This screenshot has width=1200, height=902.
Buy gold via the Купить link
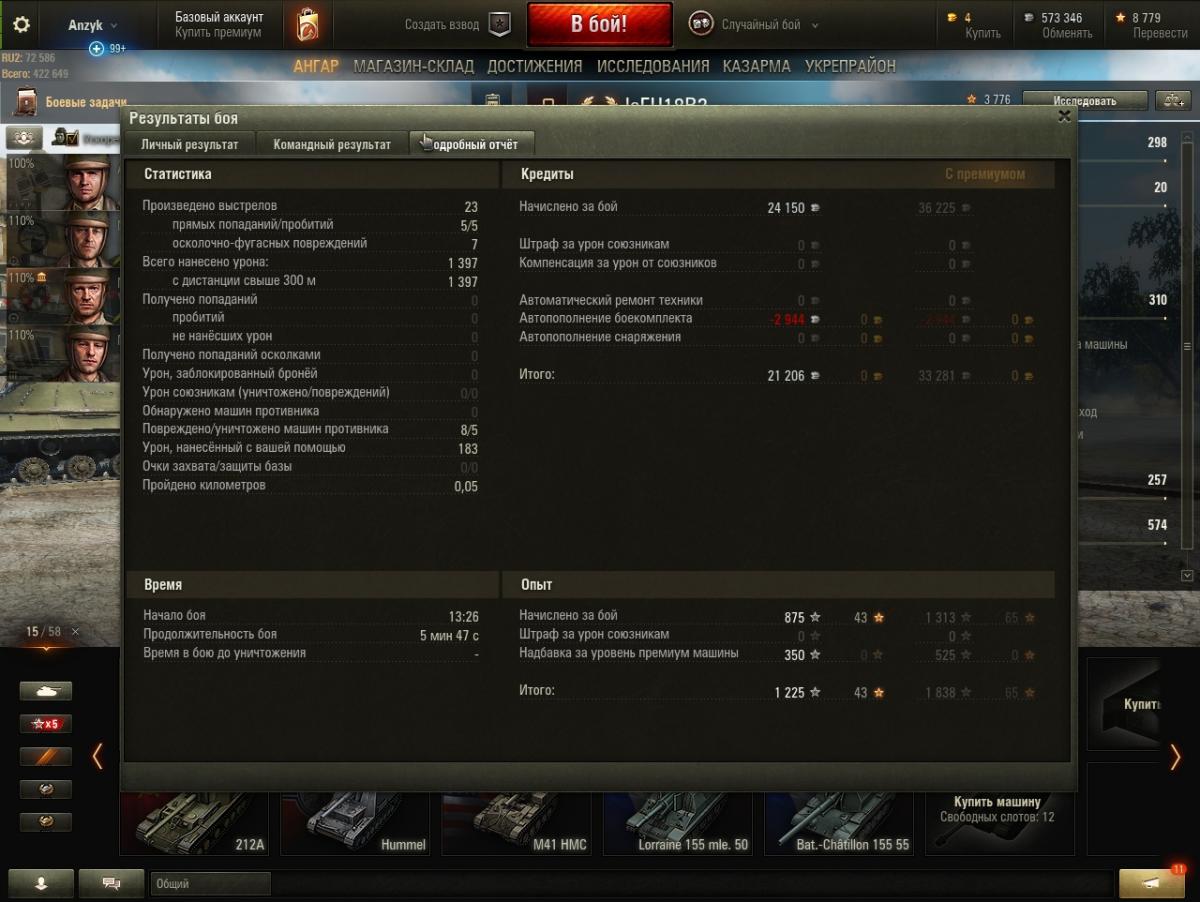point(982,33)
